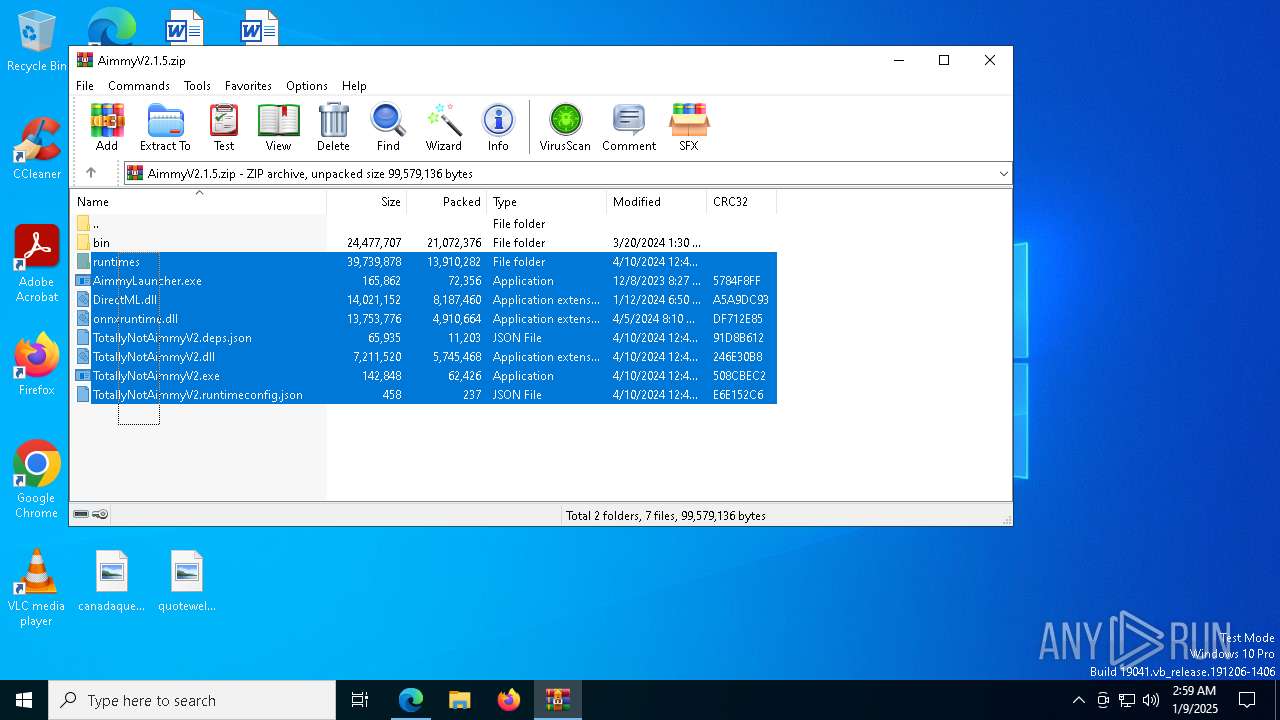This screenshot has height=720, width=1280.
Task: Sort by CRC32 column header
Action: 742,202
